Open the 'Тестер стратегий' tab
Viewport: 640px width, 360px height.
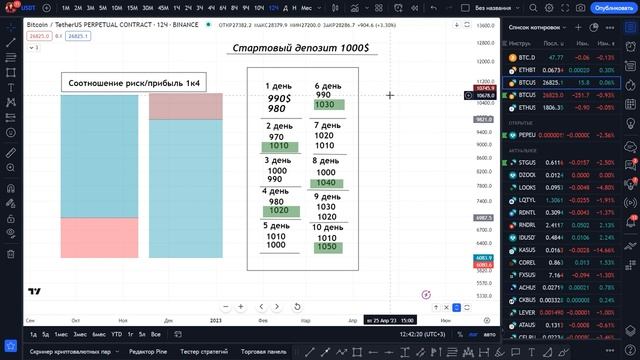[204, 351]
